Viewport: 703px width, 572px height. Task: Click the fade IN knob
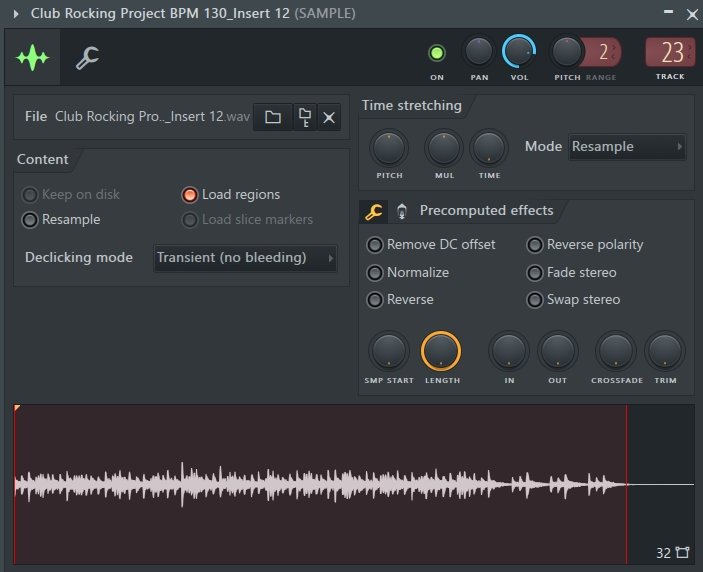coord(509,351)
